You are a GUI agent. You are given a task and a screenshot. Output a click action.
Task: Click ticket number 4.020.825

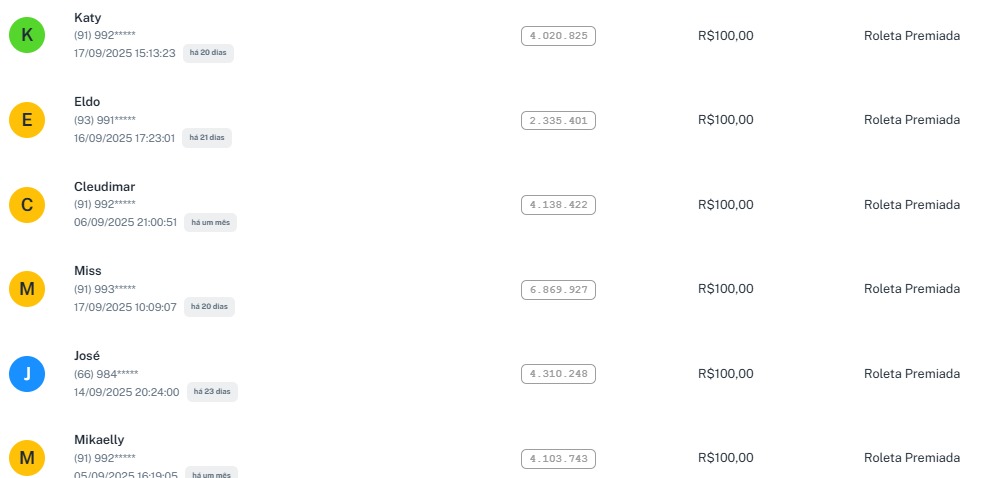(558, 36)
